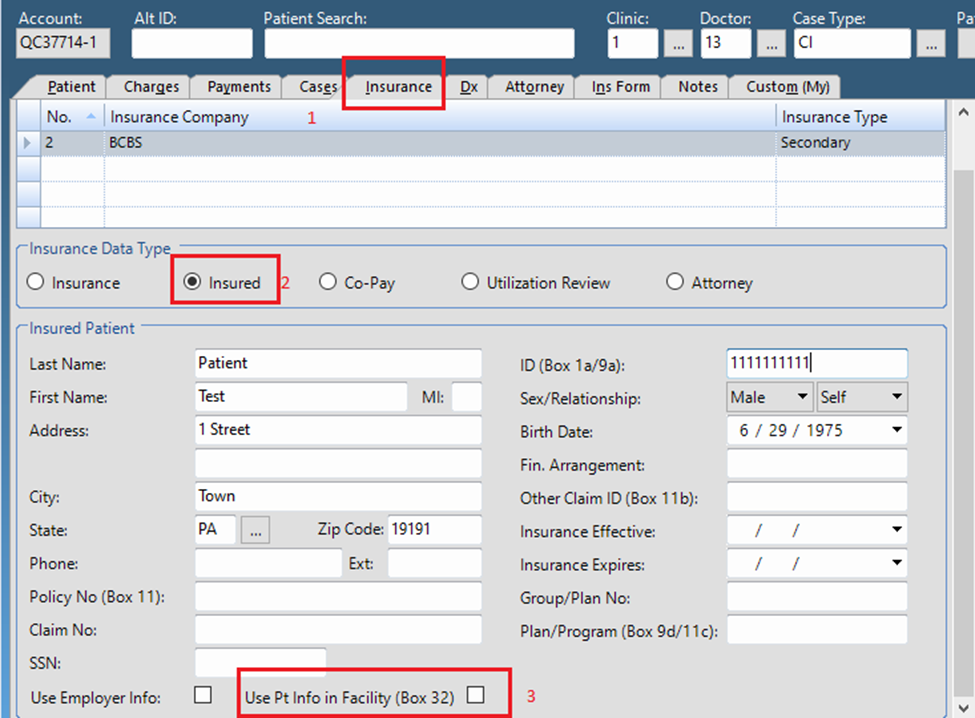Click the Case Type field showing CI
This screenshot has height=718, width=975.
point(852,43)
